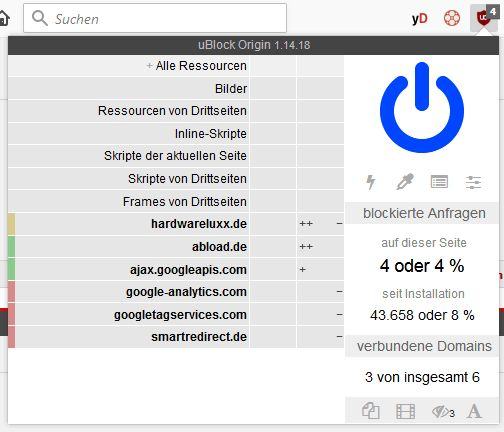Image resolution: width=504 pixels, height=432 pixels.
Task: Click the red circular extension icon
Action: 452,18
